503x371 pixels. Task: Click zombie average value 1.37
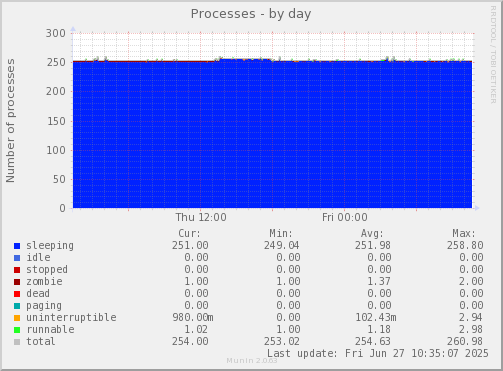[x=379, y=281]
